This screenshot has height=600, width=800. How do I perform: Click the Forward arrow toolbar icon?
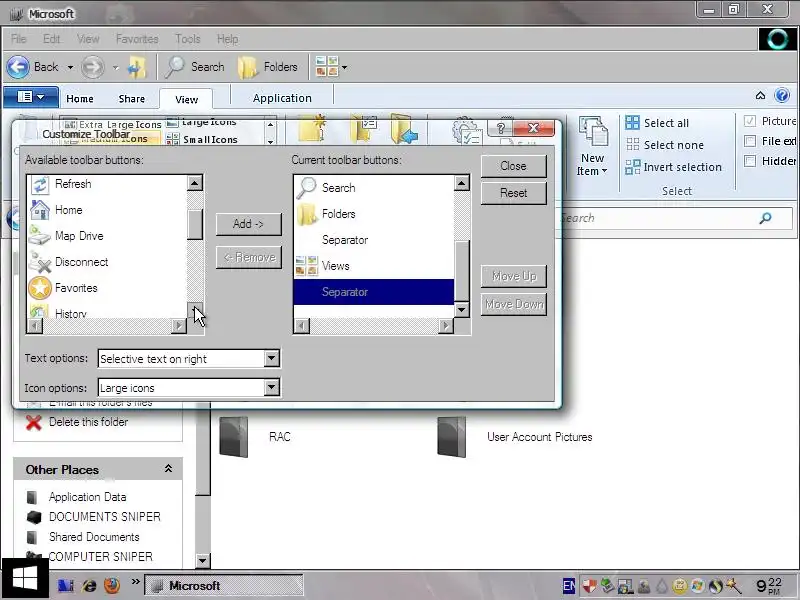click(92, 67)
